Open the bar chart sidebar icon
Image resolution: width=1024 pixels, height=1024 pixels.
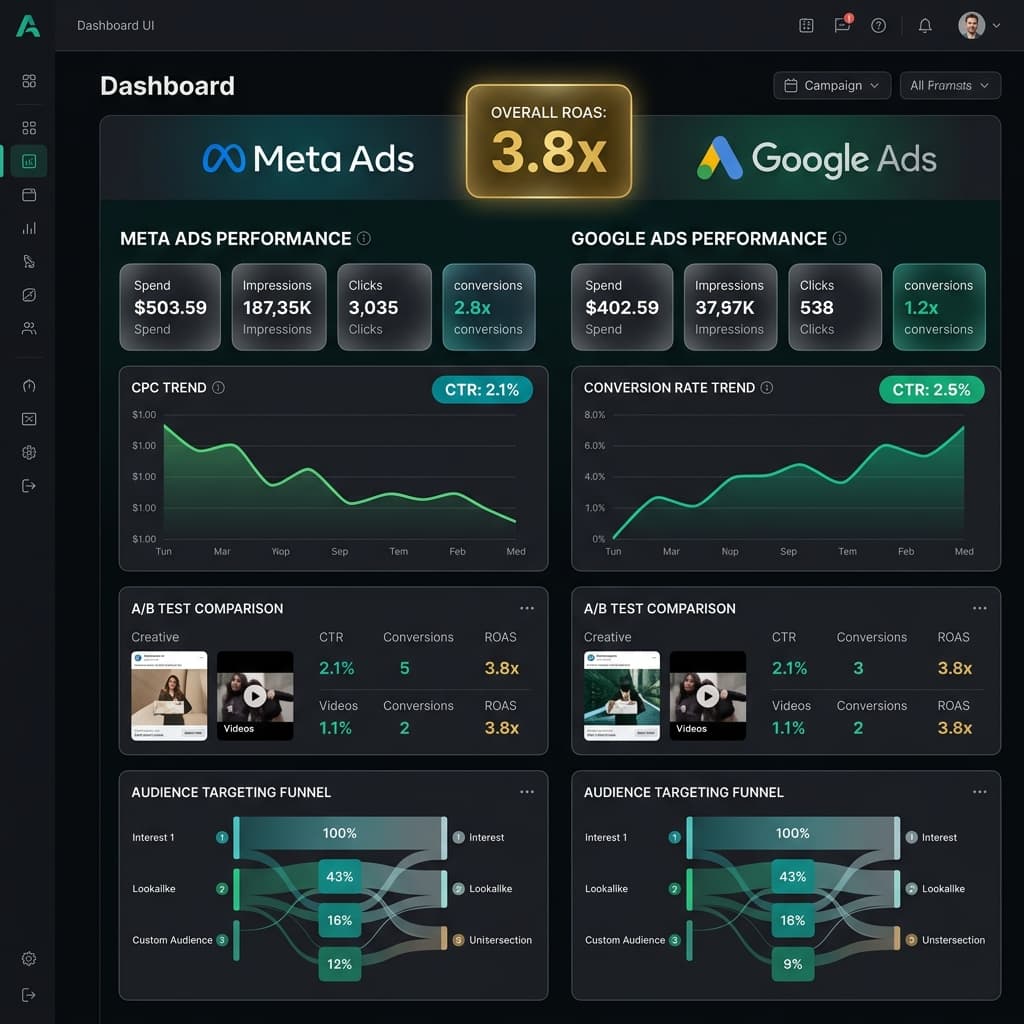29,228
